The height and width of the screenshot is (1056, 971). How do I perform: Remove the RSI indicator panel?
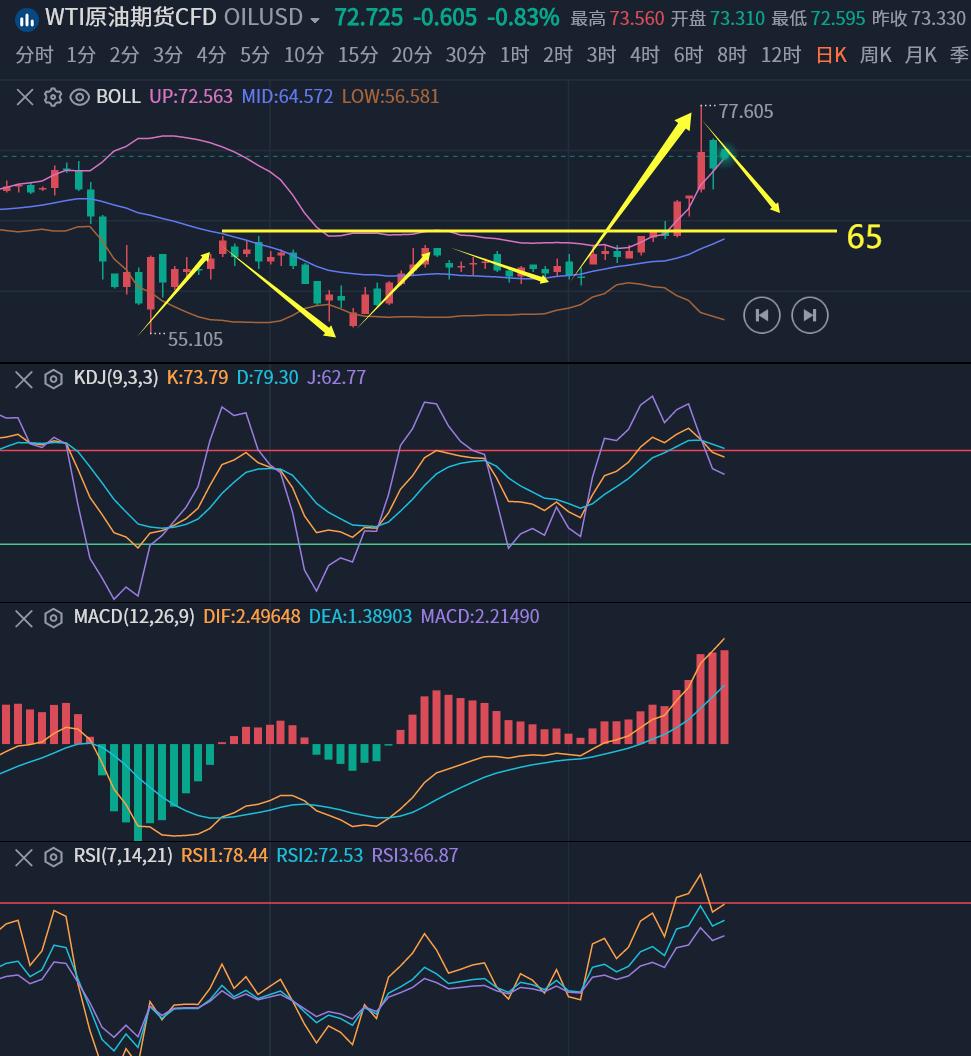click(x=25, y=856)
